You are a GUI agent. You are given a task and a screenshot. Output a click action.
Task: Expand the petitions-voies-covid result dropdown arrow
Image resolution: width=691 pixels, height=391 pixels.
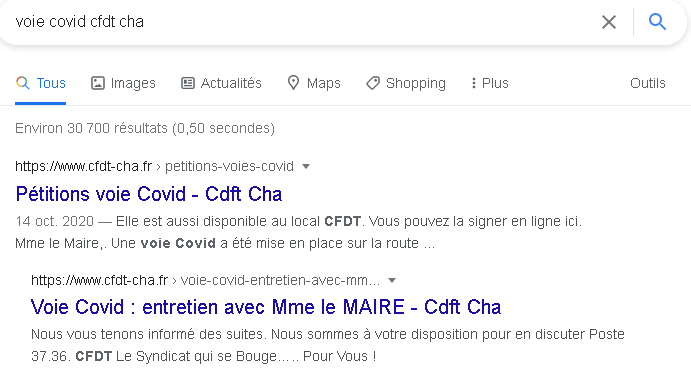pyautogui.click(x=306, y=167)
